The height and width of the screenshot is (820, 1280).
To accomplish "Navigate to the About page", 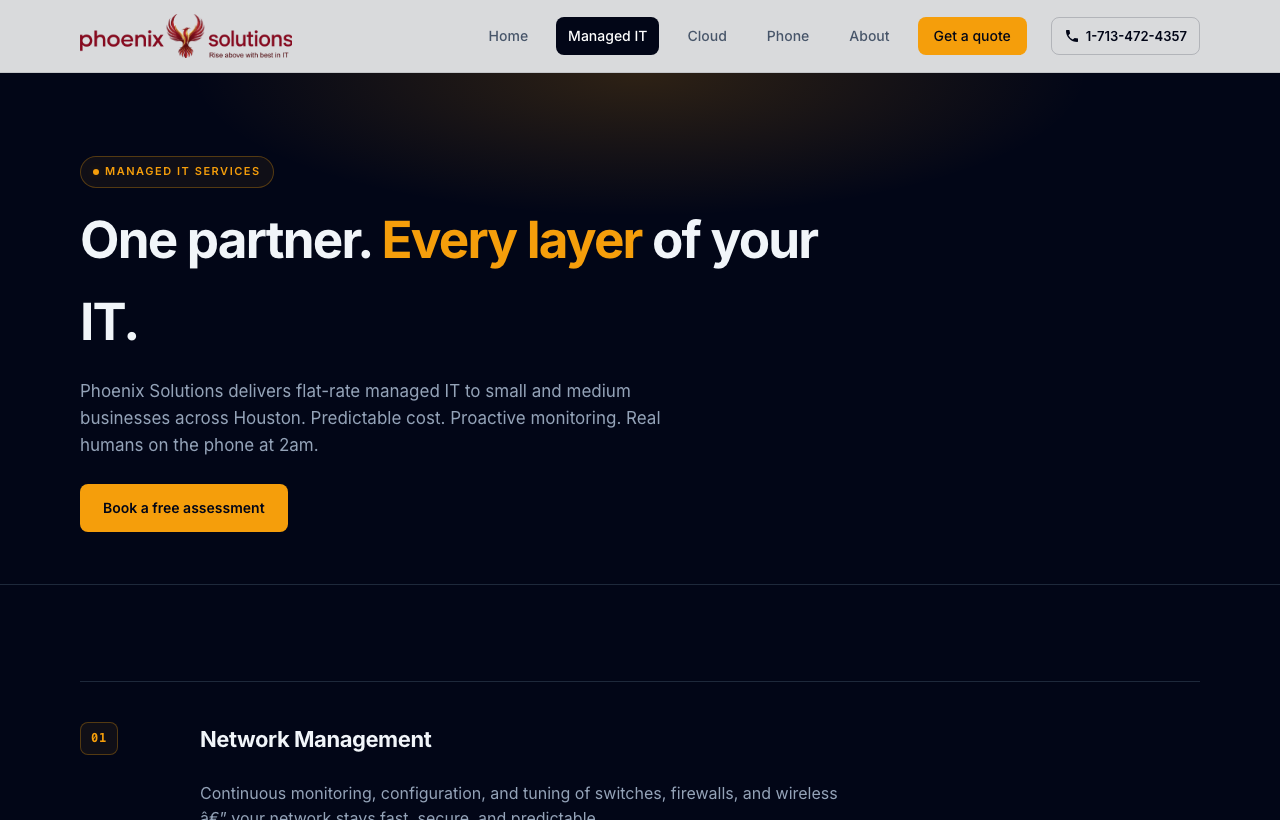I will [x=869, y=36].
